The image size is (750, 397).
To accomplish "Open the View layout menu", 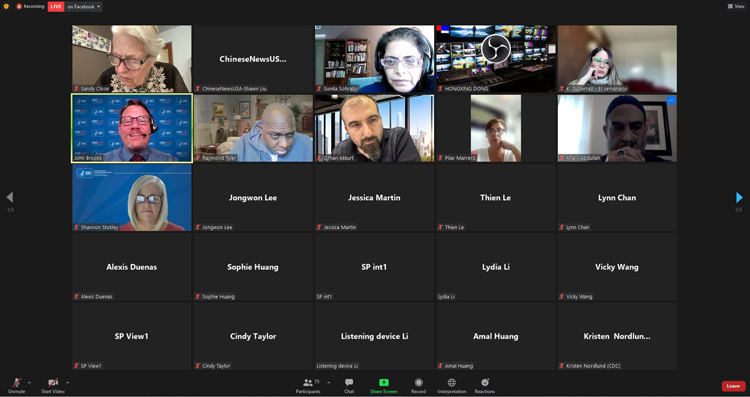I will pyautogui.click(x=736, y=6).
